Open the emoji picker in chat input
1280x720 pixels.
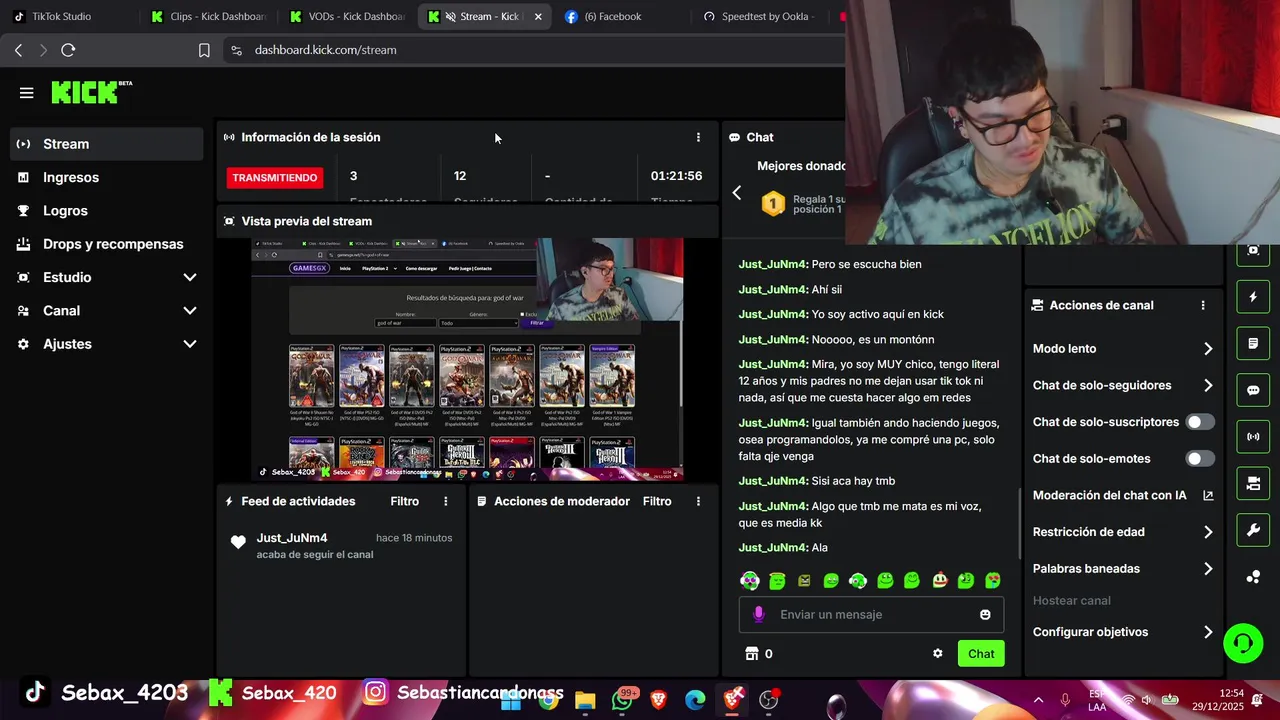[x=985, y=614]
